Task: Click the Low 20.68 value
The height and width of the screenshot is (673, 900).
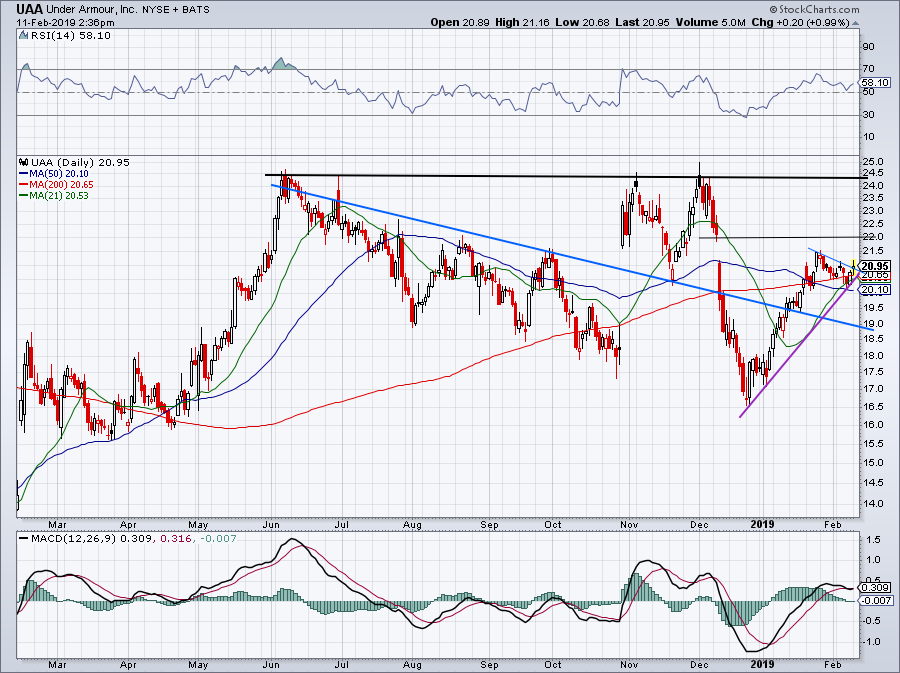Action: (583, 22)
